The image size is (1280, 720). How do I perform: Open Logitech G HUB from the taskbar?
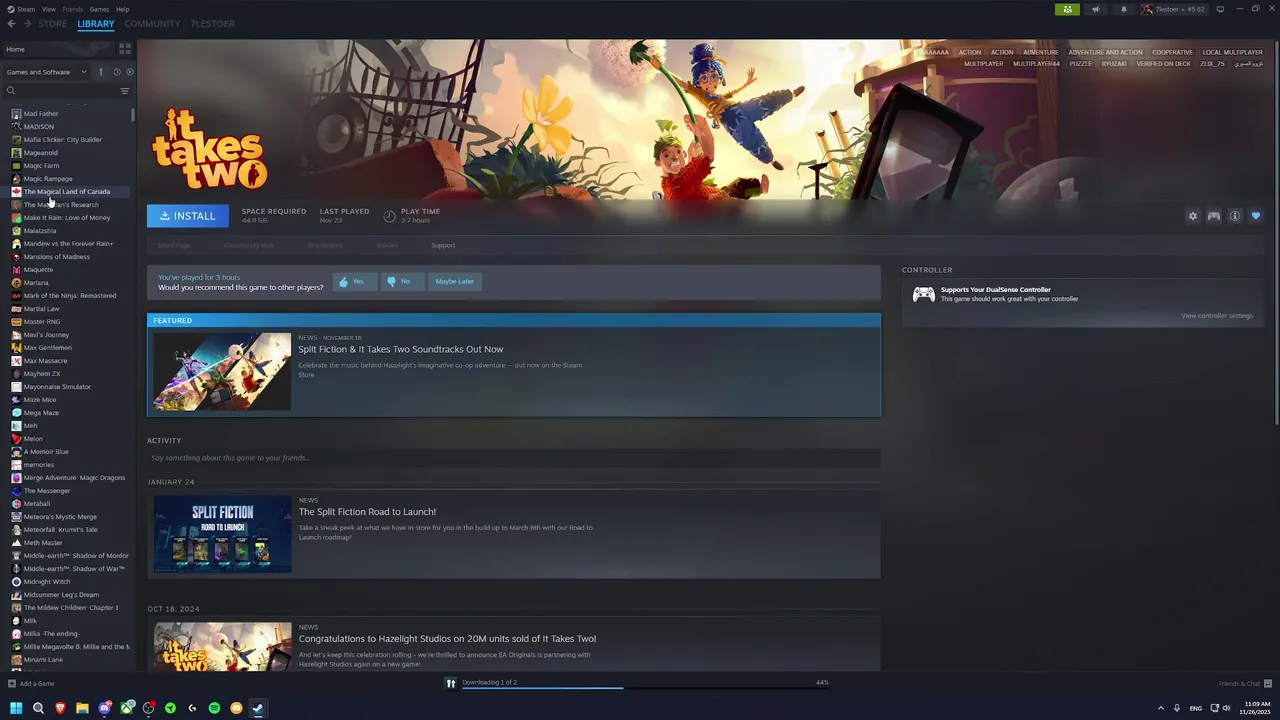point(192,708)
